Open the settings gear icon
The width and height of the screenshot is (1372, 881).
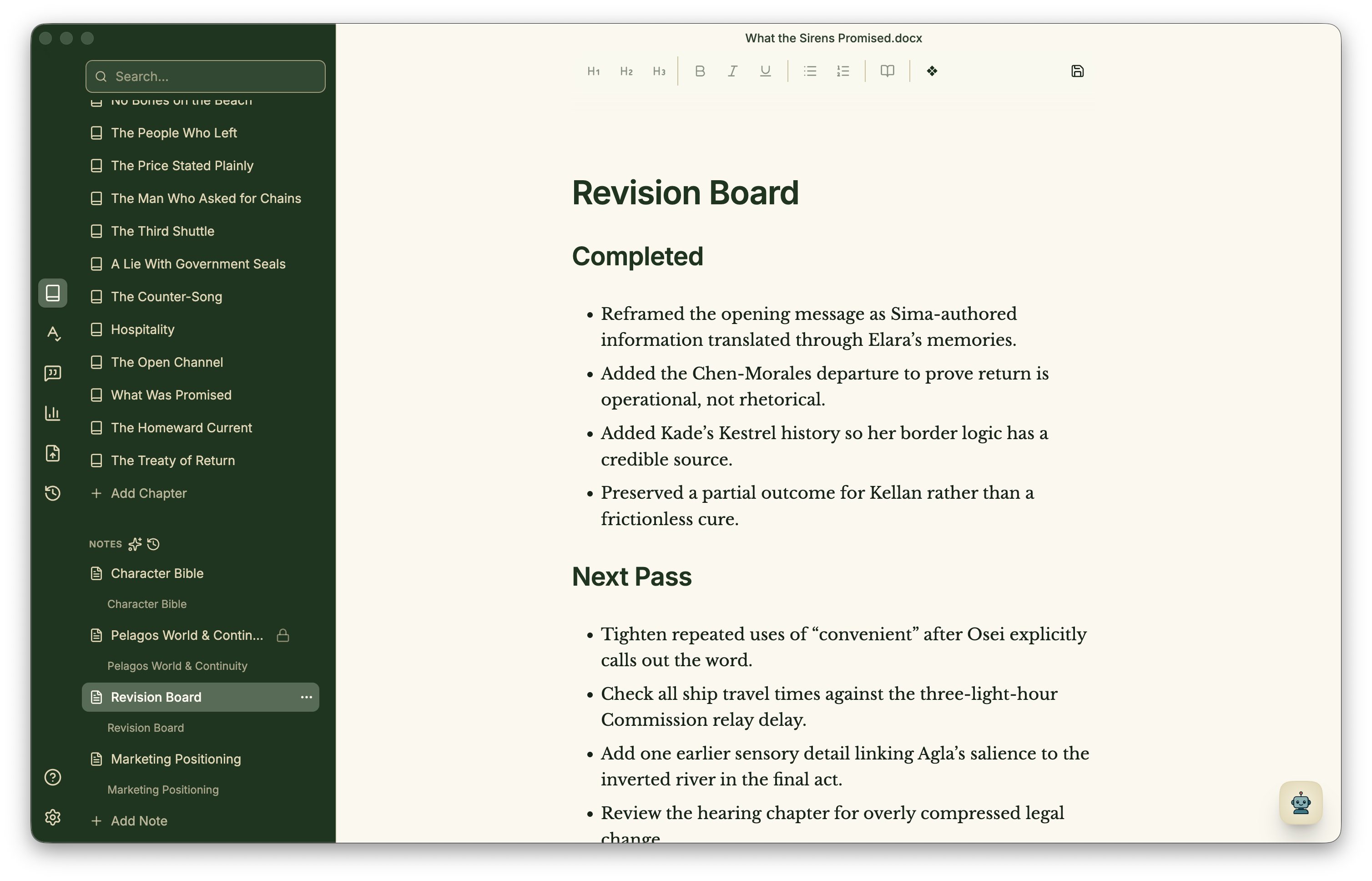coord(53,817)
